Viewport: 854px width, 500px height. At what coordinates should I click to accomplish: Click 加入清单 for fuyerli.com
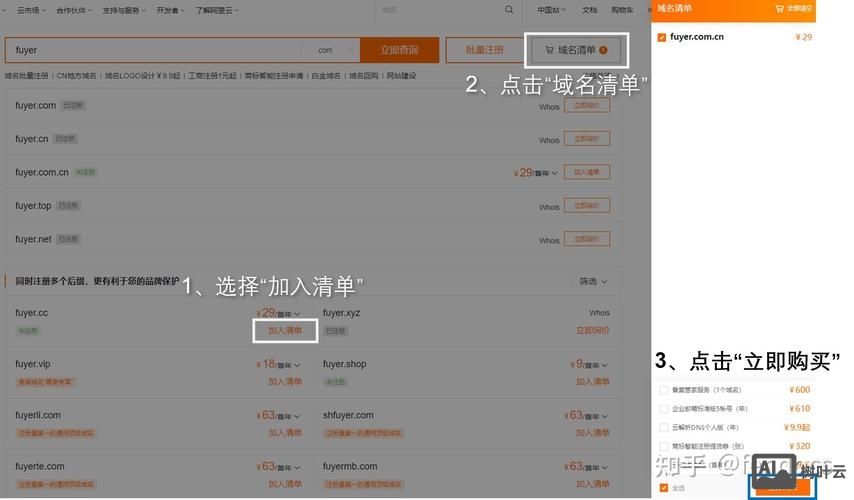click(x=285, y=433)
